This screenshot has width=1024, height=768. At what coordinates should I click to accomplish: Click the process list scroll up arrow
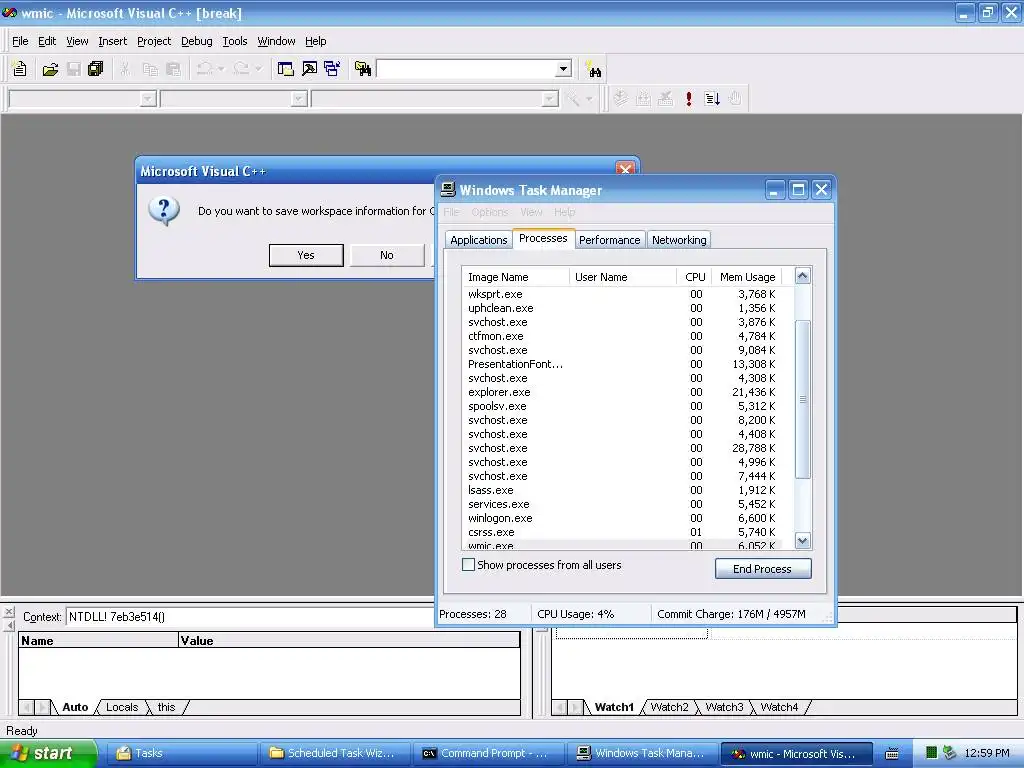(803, 276)
